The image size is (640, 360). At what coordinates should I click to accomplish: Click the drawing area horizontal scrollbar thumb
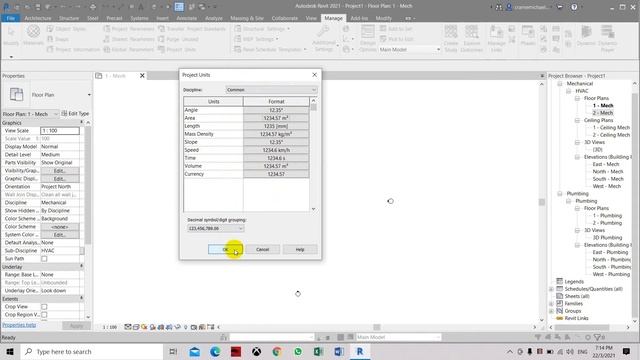[x=377, y=327]
